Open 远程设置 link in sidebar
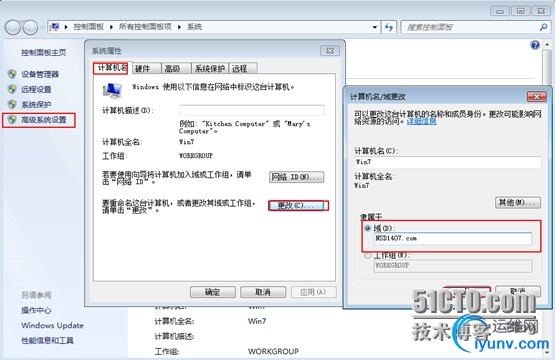This screenshot has height=360, width=555. point(36,89)
